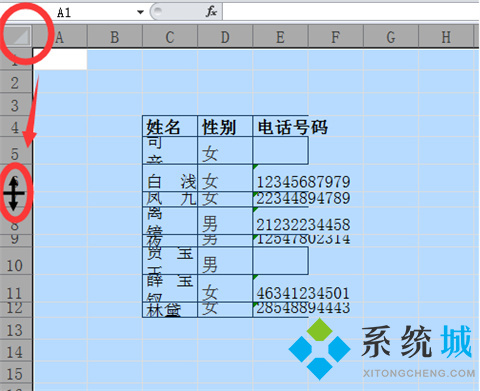Select row 5 header
480x391 pixels.
(x=15, y=150)
